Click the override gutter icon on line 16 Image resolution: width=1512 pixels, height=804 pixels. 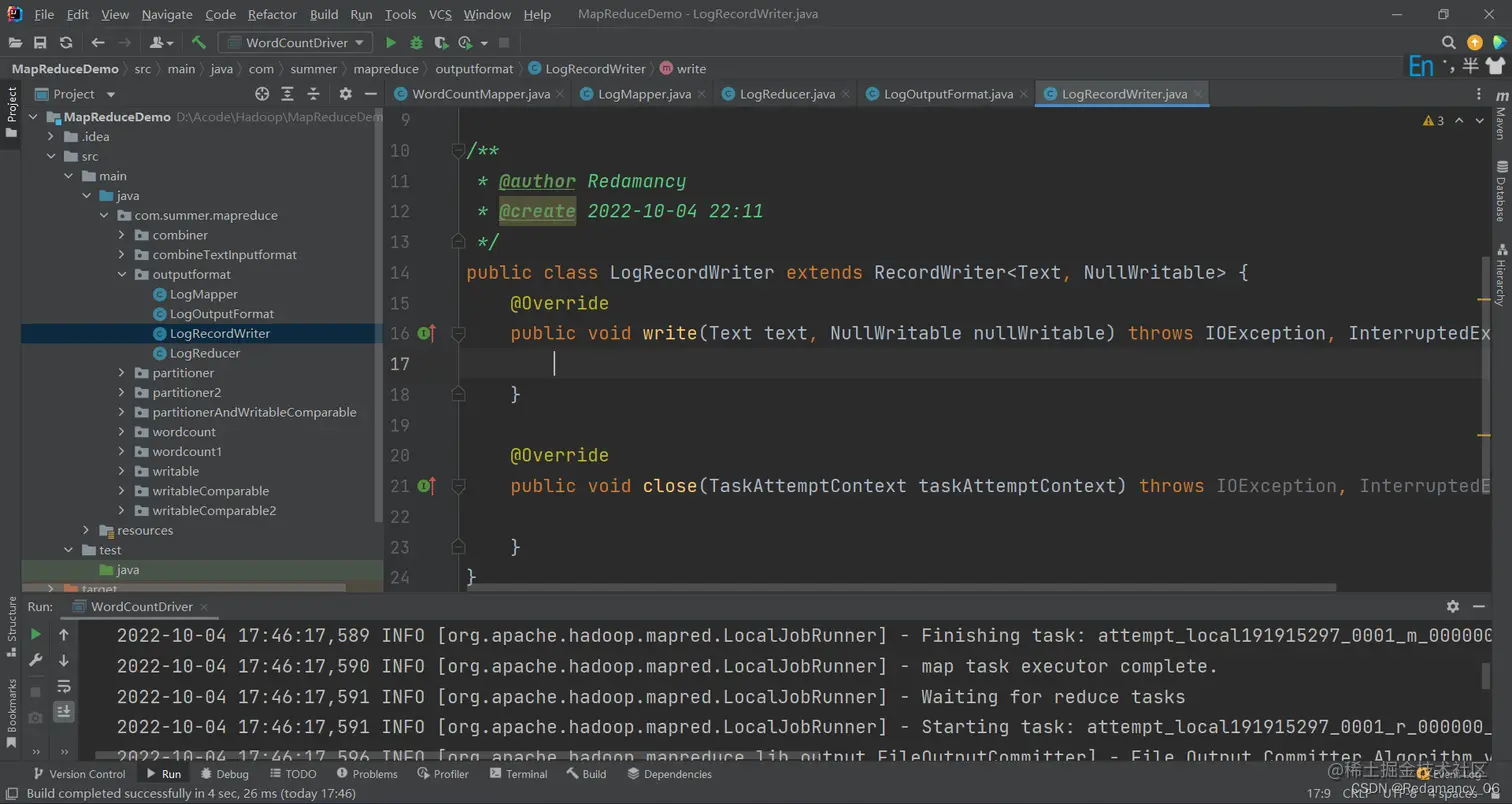427,333
